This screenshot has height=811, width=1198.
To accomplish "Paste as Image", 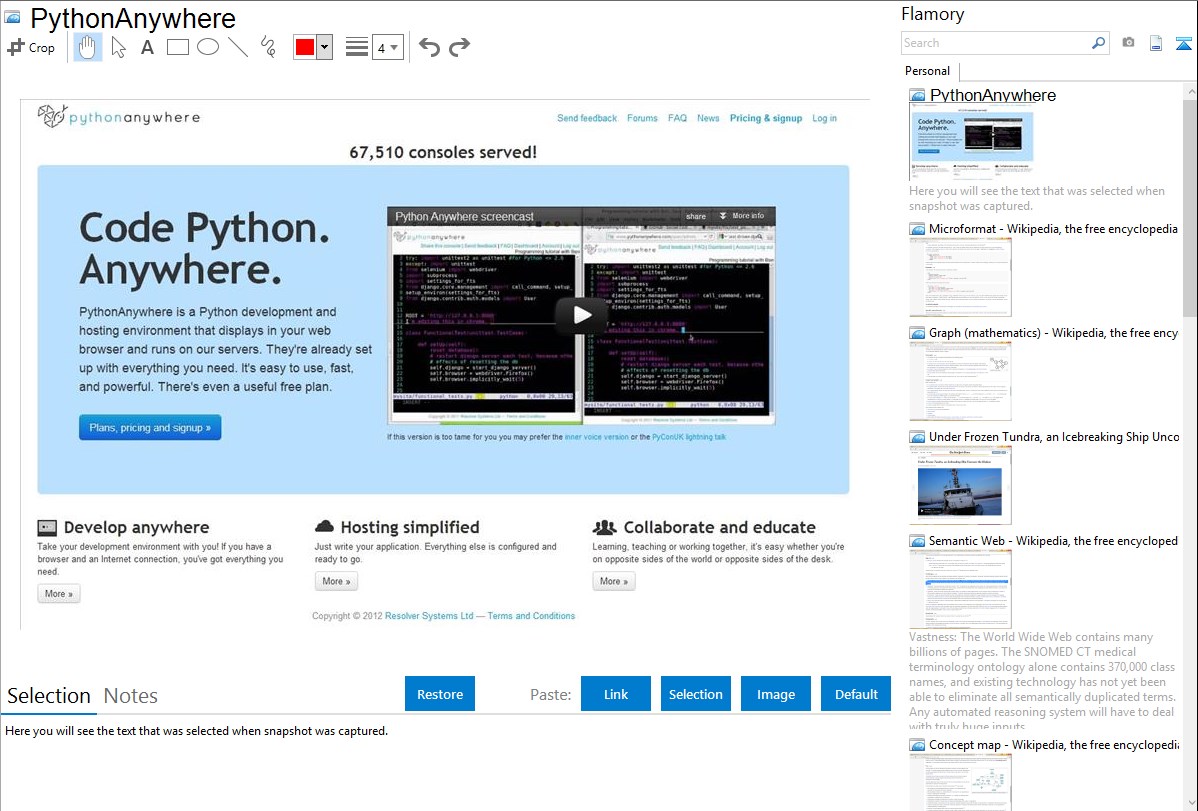I will (x=775, y=694).
